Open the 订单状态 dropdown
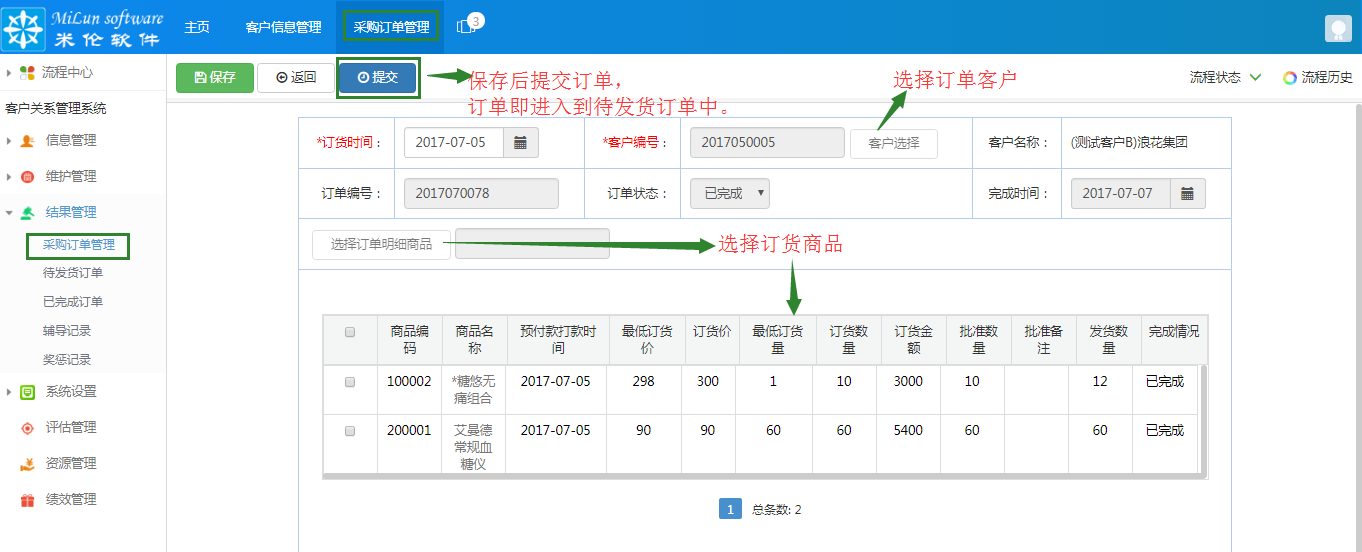The width and height of the screenshot is (1362, 552). [x=730, y=194]
